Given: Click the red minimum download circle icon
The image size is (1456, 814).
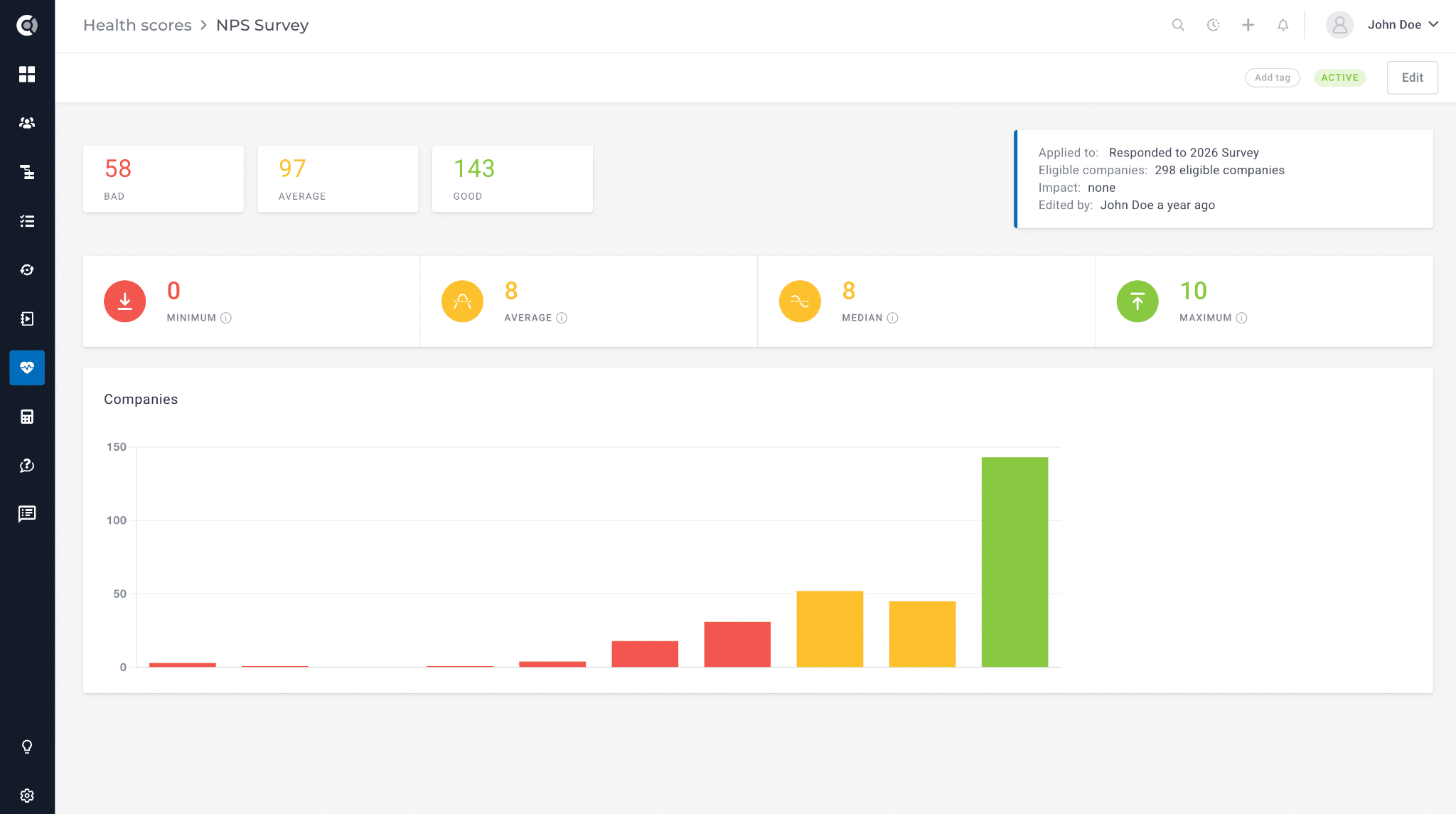Looking at the screenshot, I should tap(125, 301).
